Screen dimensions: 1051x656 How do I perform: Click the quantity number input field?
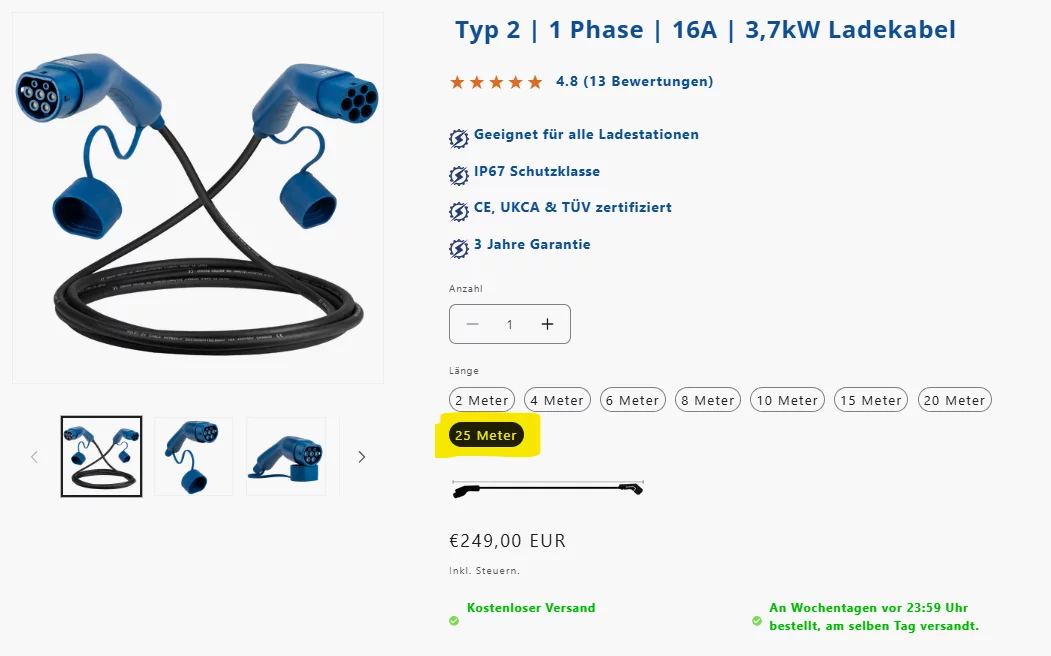(510, 324)
